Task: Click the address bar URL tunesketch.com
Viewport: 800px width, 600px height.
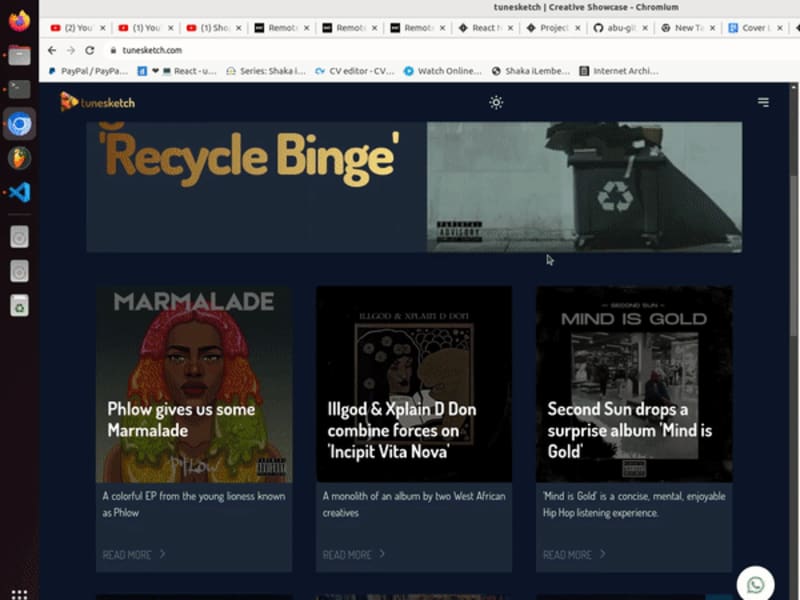Action: 152,50
